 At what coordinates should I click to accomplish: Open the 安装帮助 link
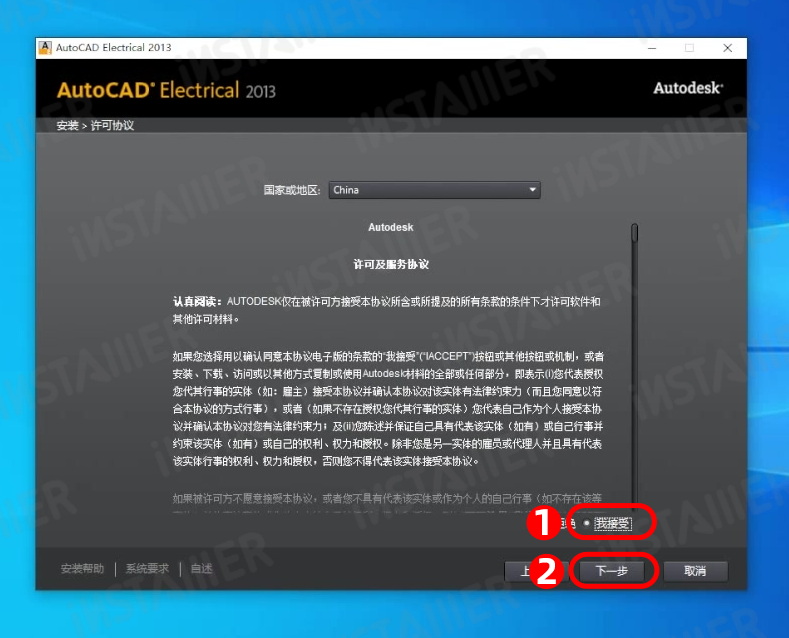coord(83,569)
